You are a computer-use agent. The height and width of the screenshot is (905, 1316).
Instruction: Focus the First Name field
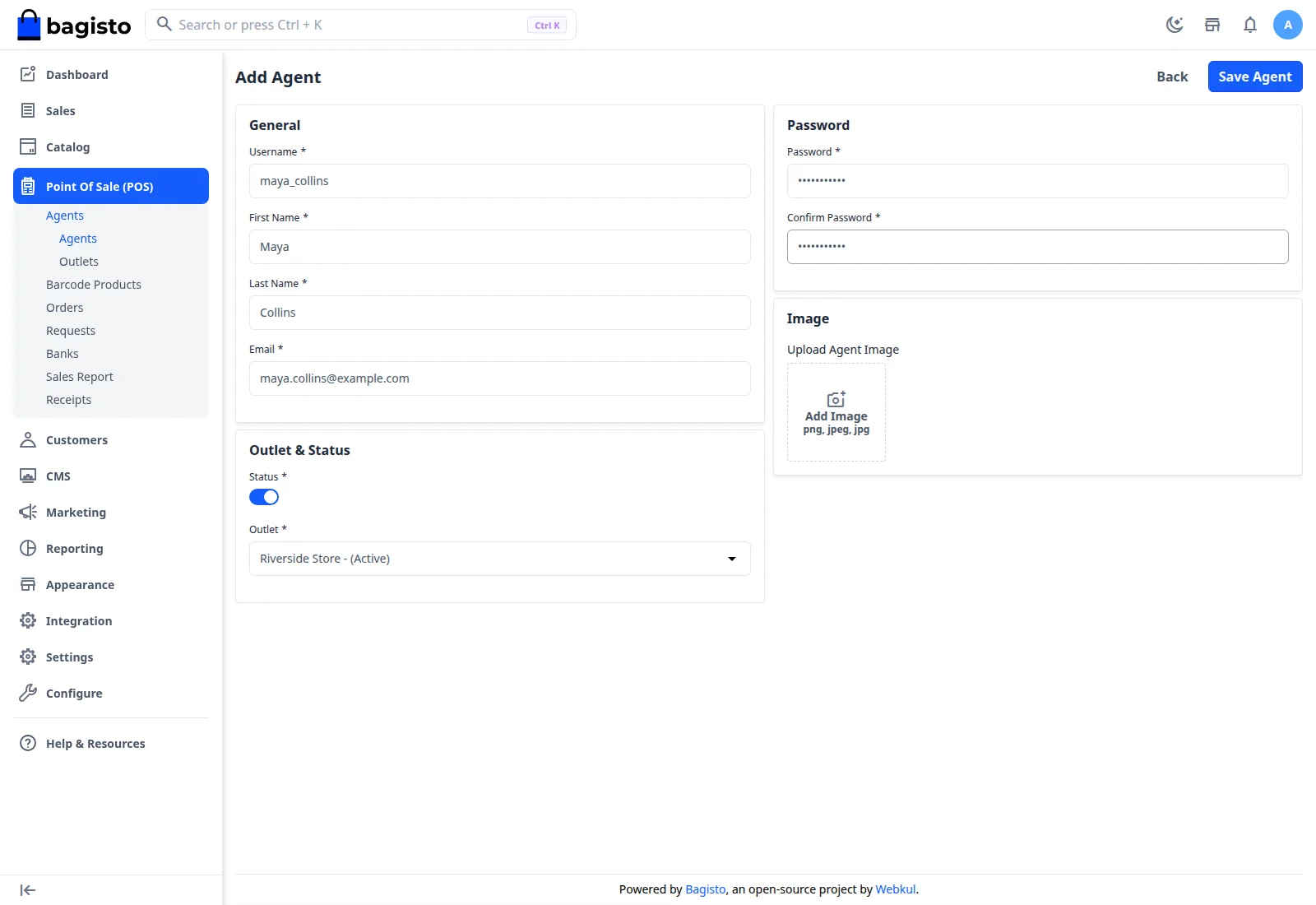500,247
